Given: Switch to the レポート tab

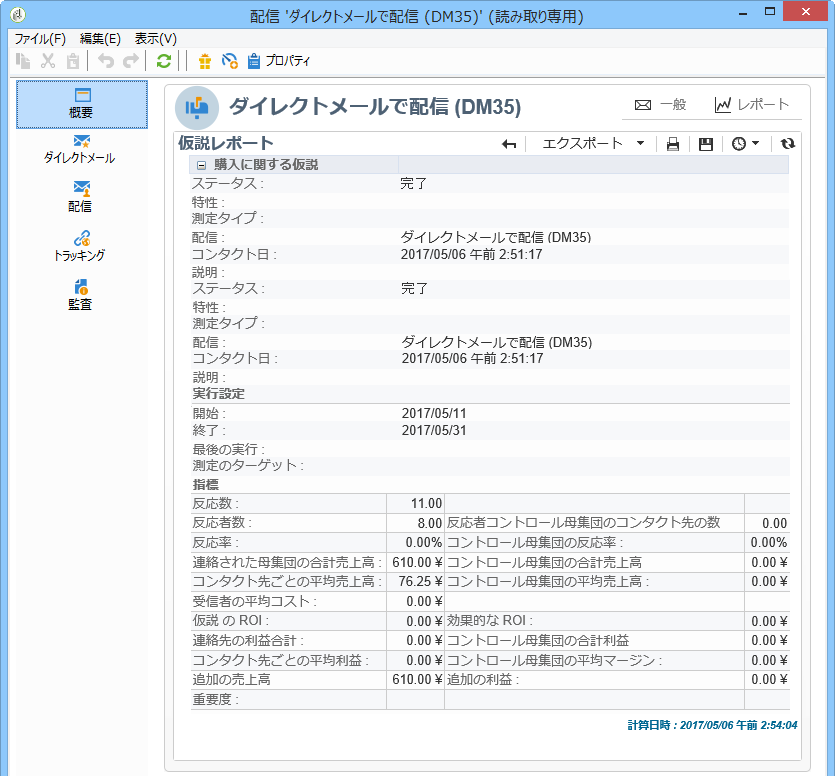Looking at the screenshot, I should click(x=752, y=104).
